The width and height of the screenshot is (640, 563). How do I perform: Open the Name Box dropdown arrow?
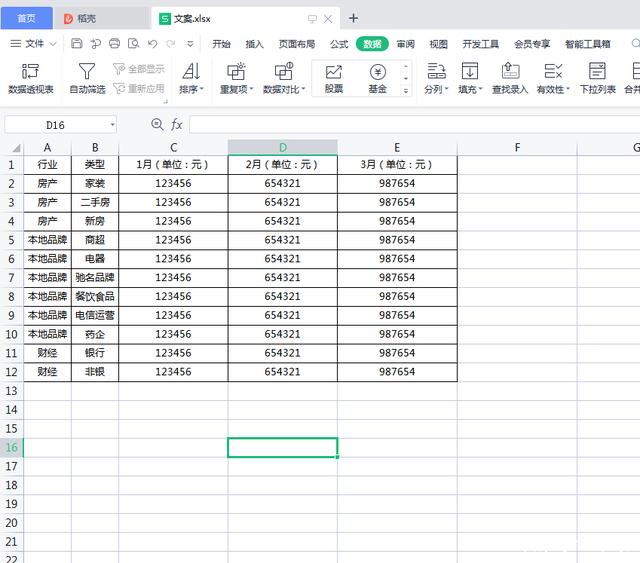pyautogui.click(x=111, y=124)
